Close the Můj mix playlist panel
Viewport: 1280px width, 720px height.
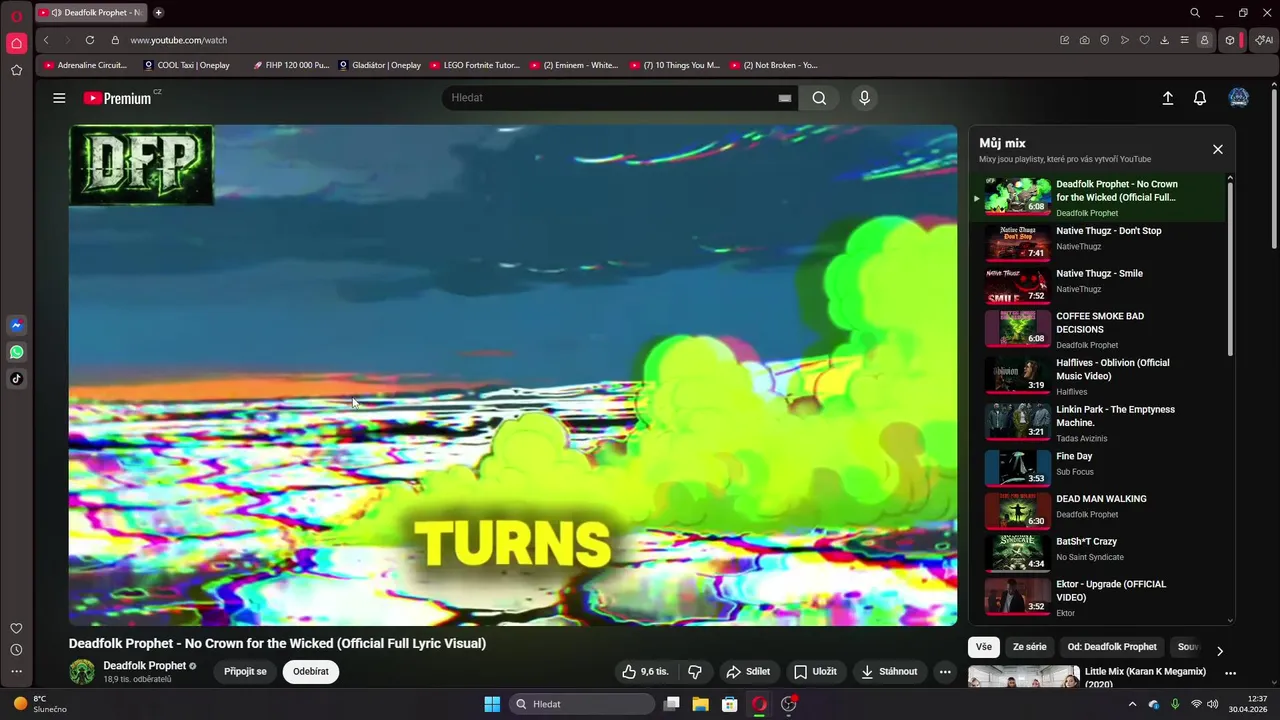[x=1217, y=149]
